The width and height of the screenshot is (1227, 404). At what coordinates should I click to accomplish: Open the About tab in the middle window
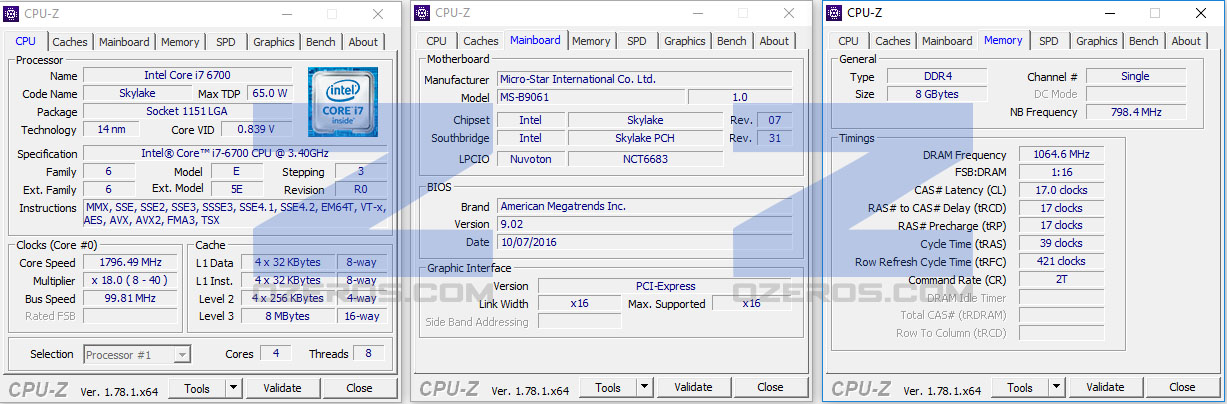click(774, 42)
